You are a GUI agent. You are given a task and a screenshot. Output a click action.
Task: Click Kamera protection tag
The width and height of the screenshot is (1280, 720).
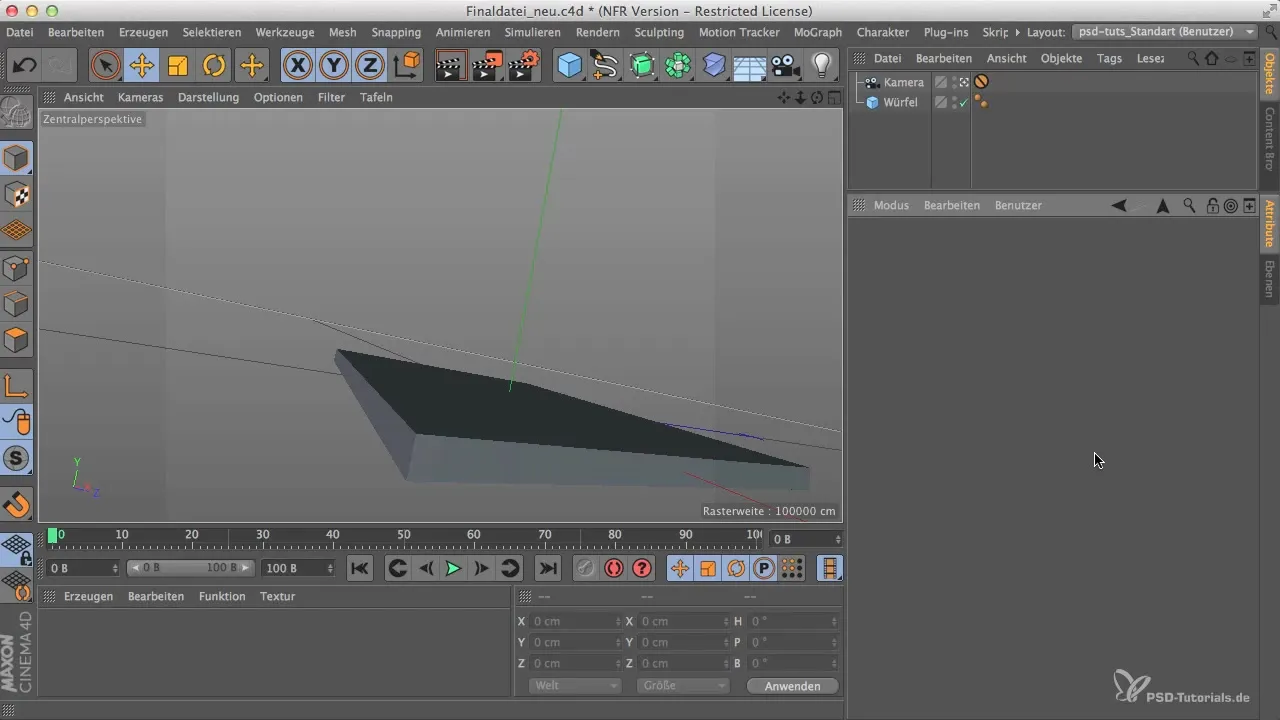click(x=982, y=82)
